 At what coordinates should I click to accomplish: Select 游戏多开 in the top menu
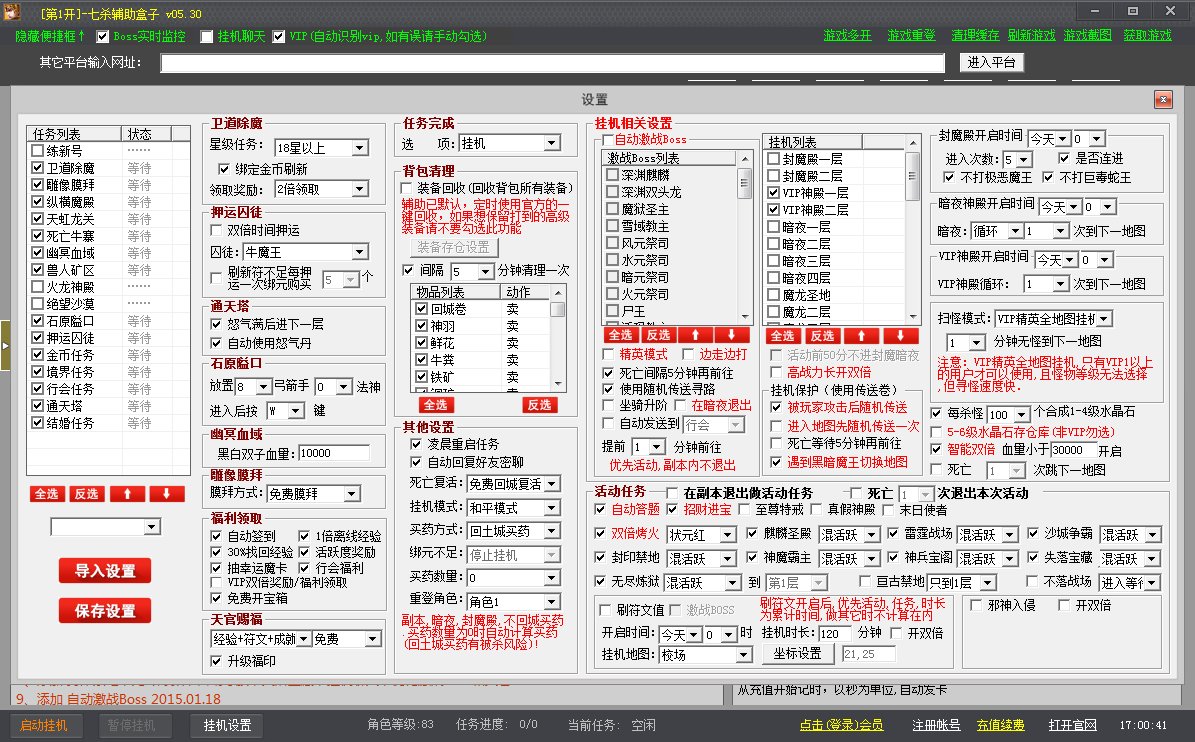[848, 34]
